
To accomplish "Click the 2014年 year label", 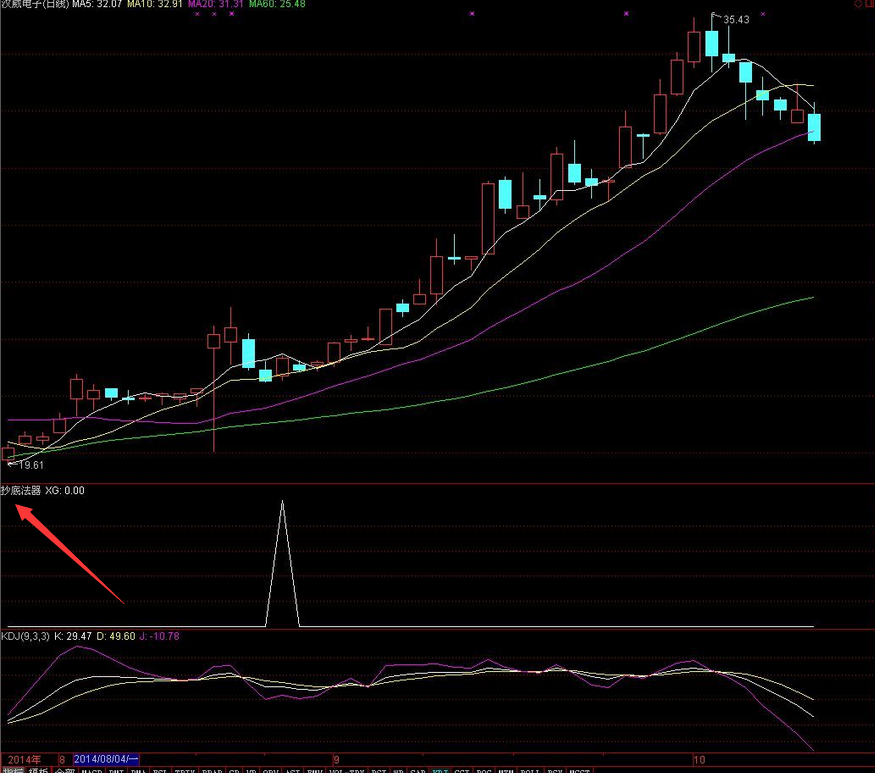I will [x=25, y=759].
